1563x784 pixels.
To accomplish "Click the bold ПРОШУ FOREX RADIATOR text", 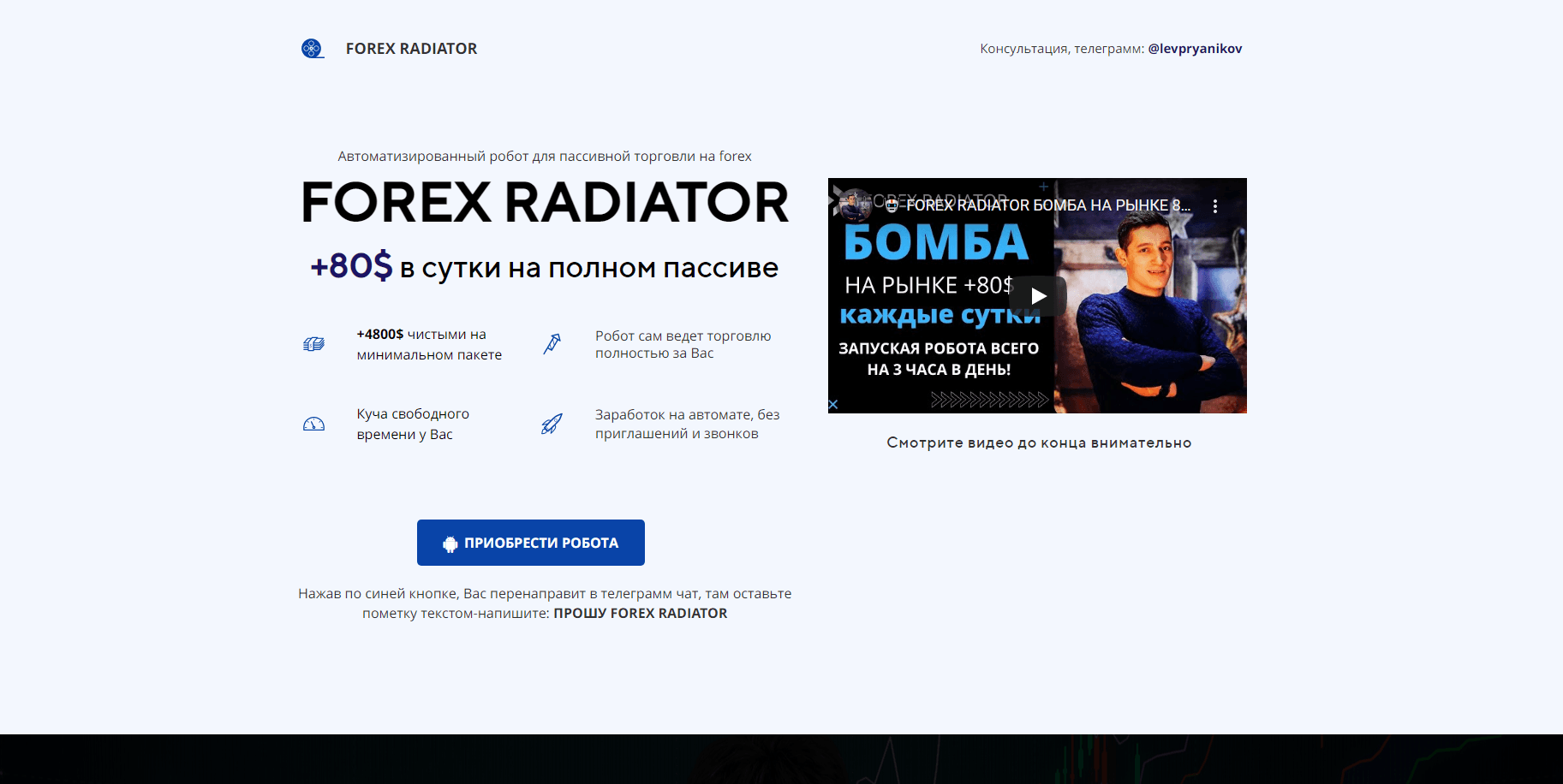I will pyautogui.click(x=641, y=613).
